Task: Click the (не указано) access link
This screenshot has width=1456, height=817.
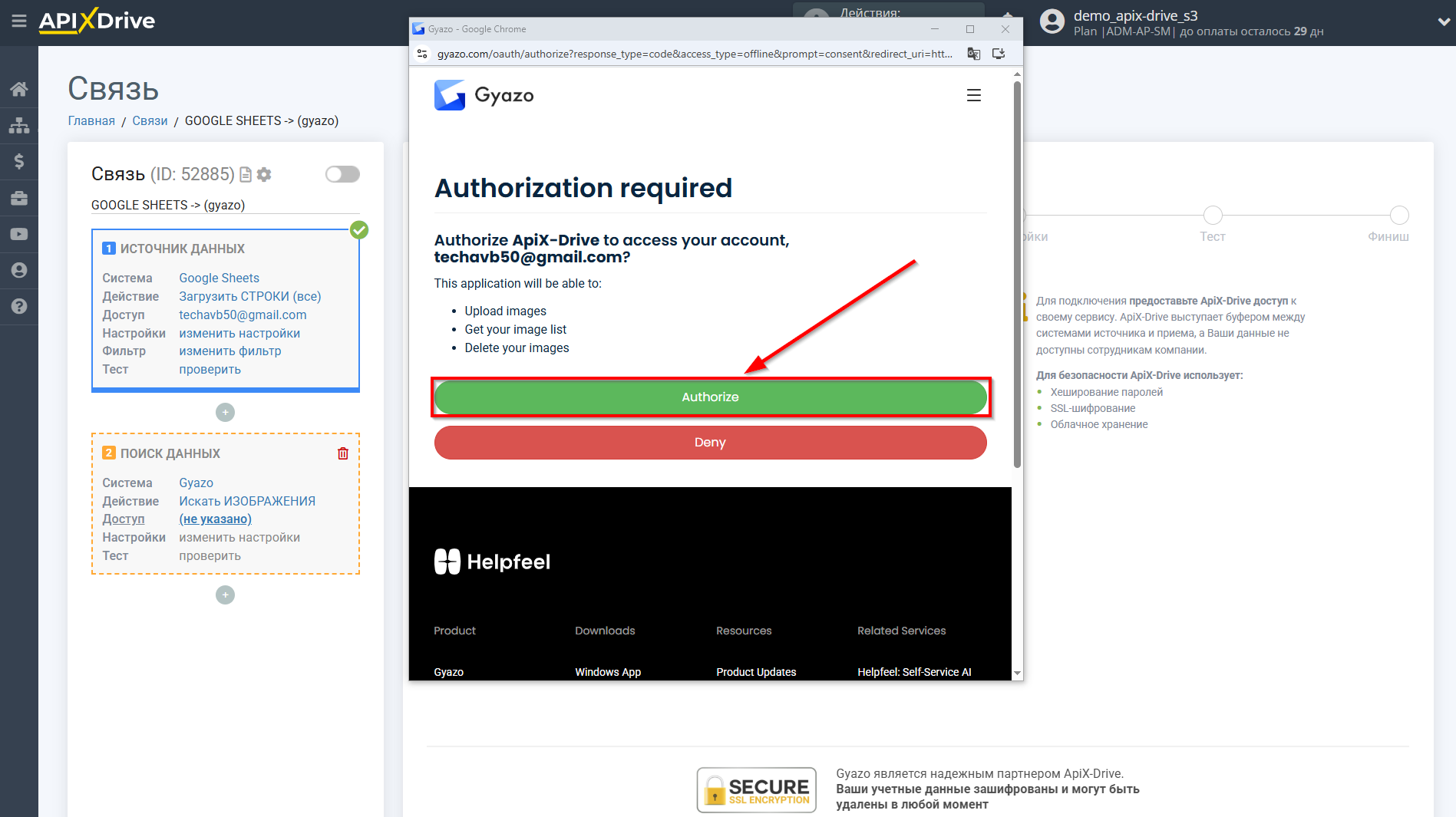Action: click(x=215, y=519)
